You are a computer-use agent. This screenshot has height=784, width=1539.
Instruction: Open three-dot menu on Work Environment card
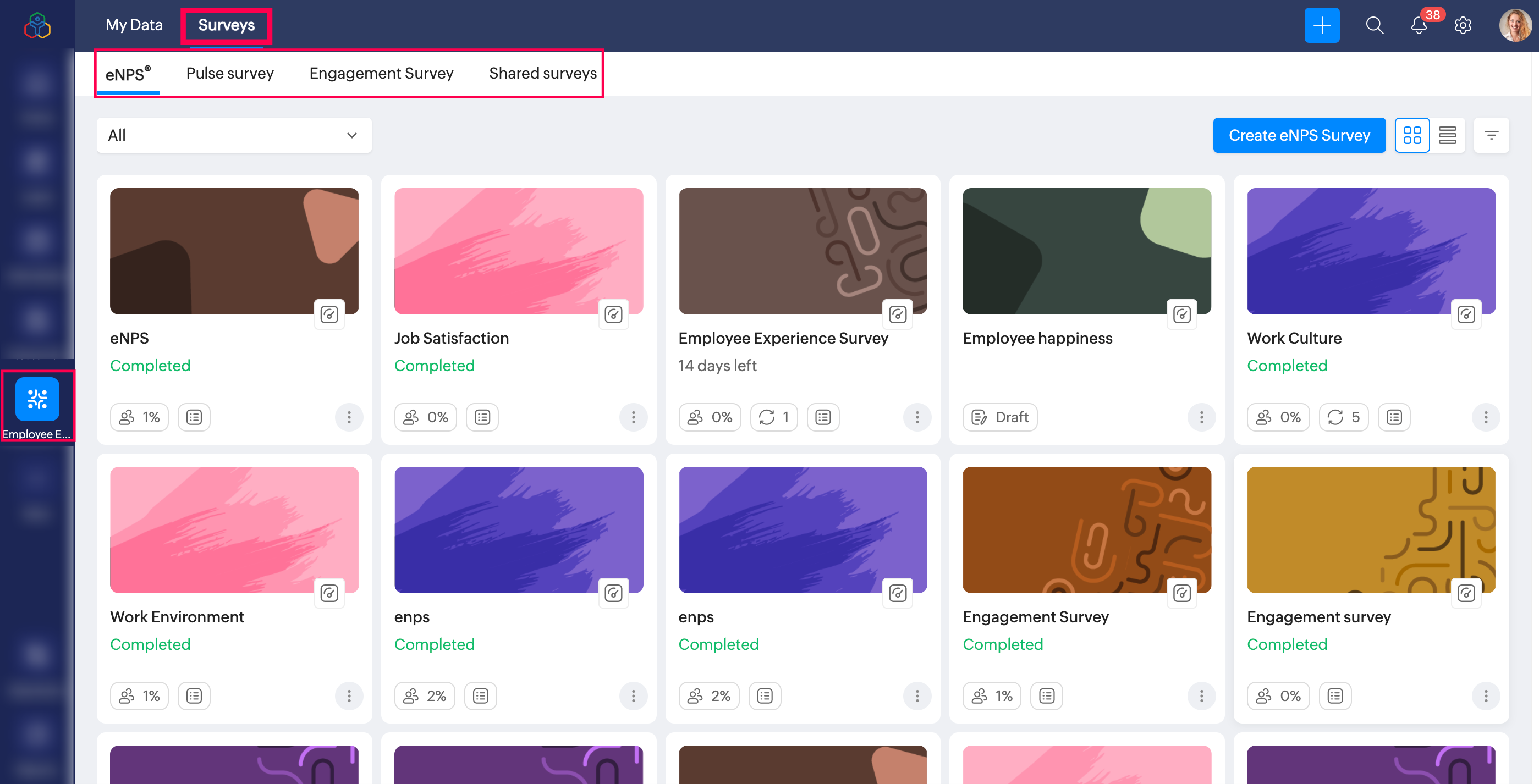click(349, 695)
